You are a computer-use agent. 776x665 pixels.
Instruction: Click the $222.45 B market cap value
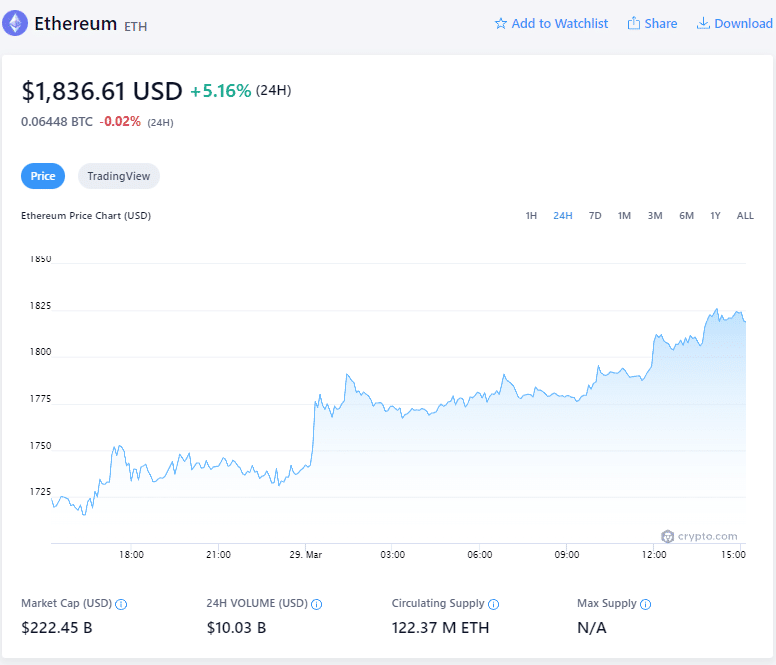57,628
